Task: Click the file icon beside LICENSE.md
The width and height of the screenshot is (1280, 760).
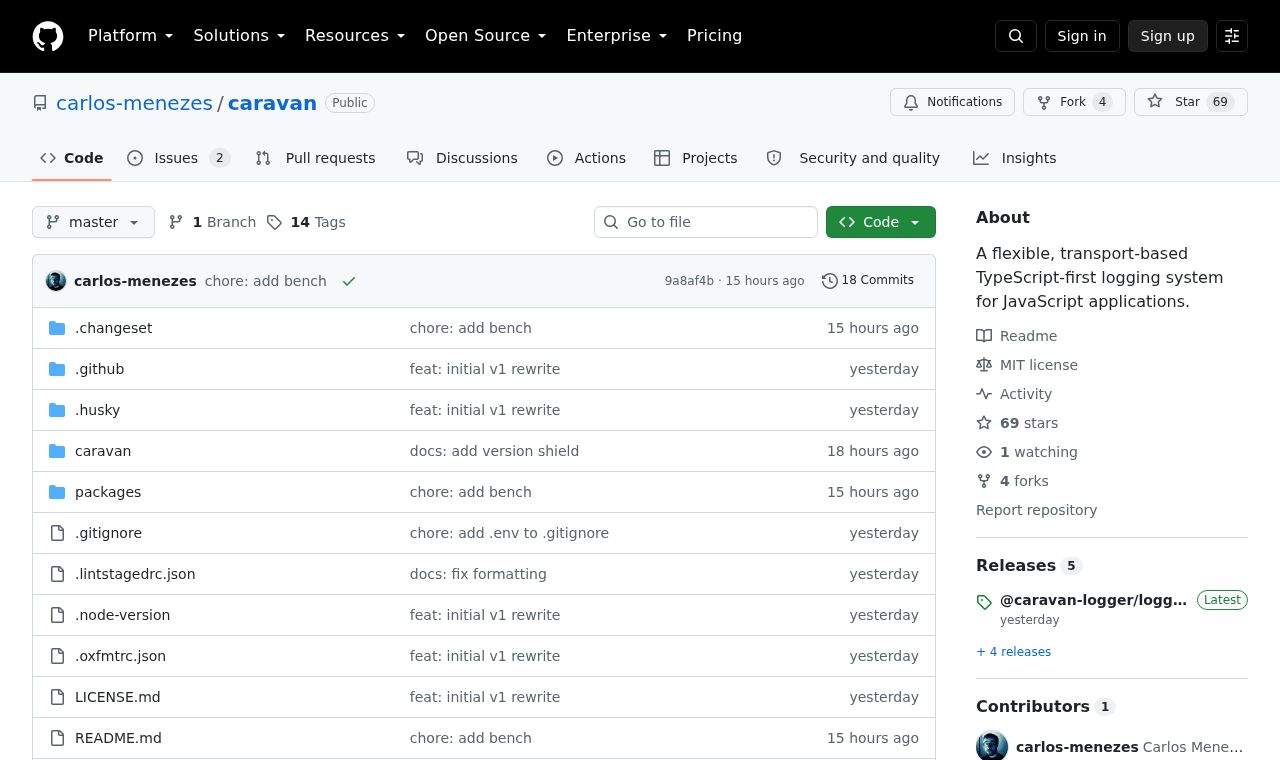Action: [x=57, y=697]
